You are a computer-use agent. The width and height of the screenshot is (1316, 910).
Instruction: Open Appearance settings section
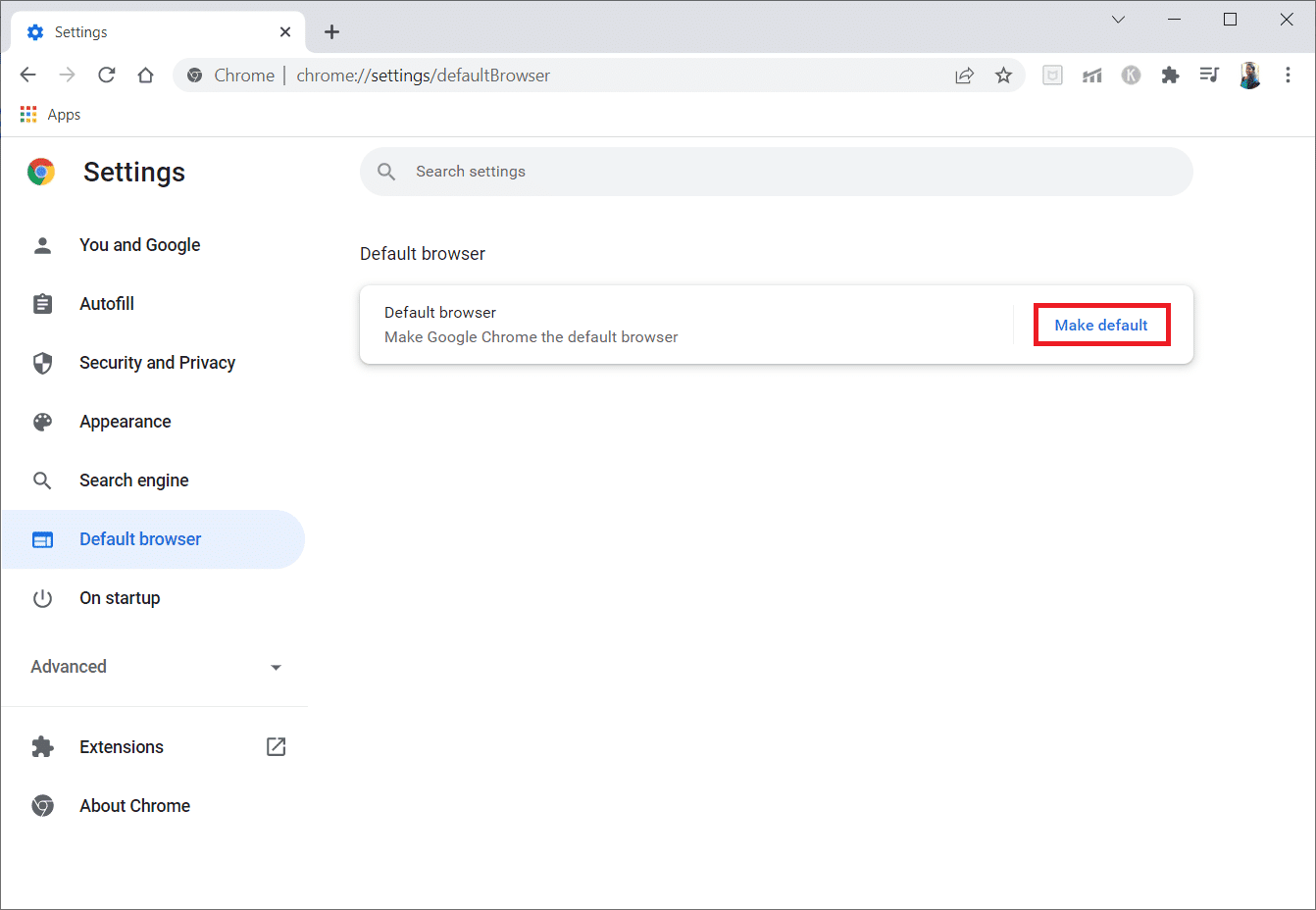click(126, 422)
